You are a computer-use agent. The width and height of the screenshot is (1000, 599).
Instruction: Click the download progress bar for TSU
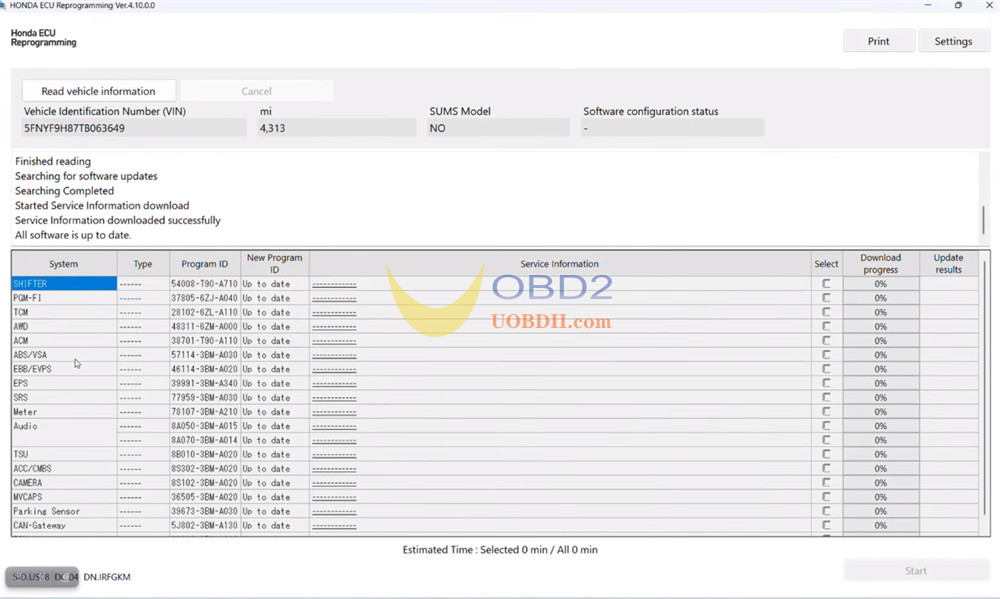coord(881,454)
